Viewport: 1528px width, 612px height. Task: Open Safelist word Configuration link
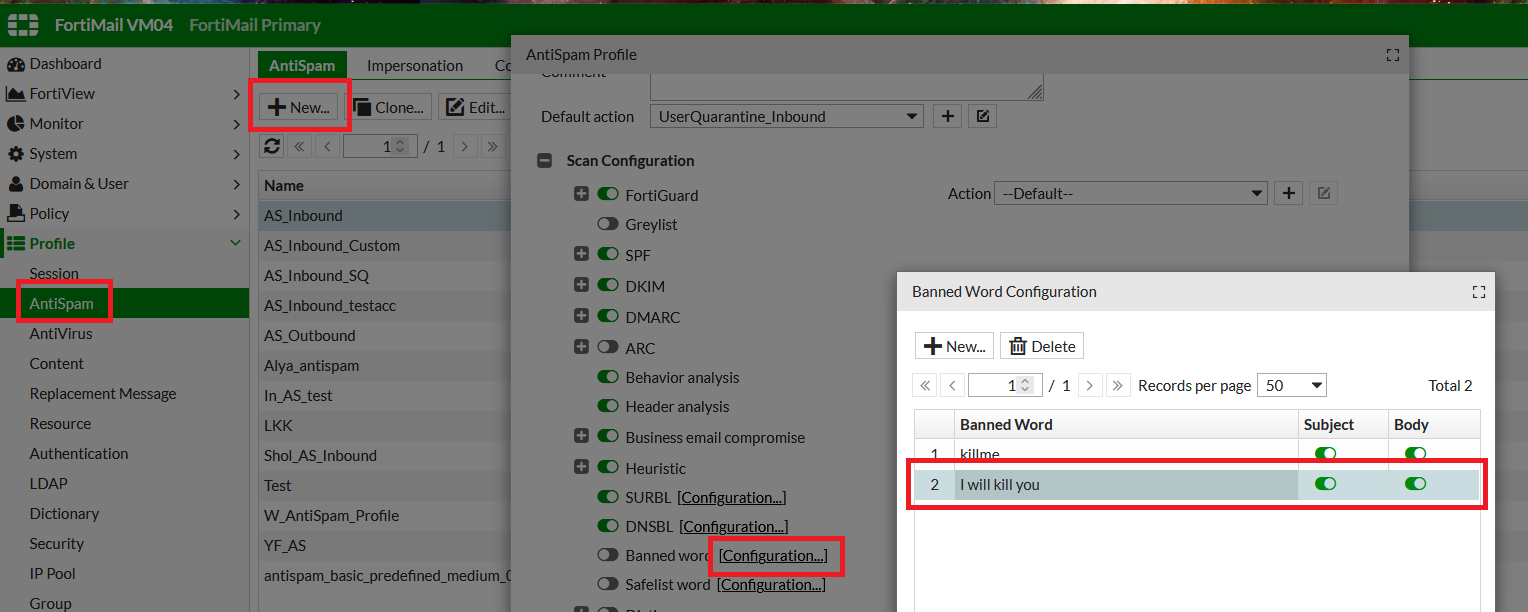click(771, 584)
